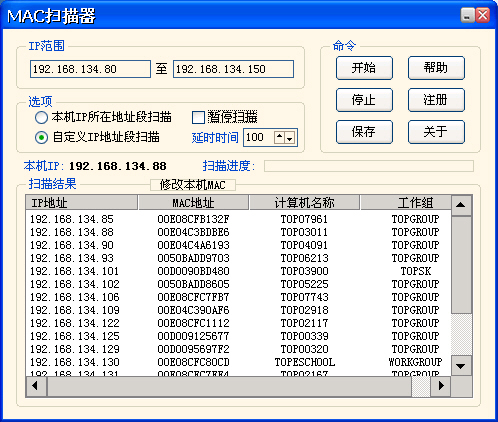Open the 关于 about dialog
This screenshot has width=498, height=422.
pyautogui.click(x=436, y=132)
